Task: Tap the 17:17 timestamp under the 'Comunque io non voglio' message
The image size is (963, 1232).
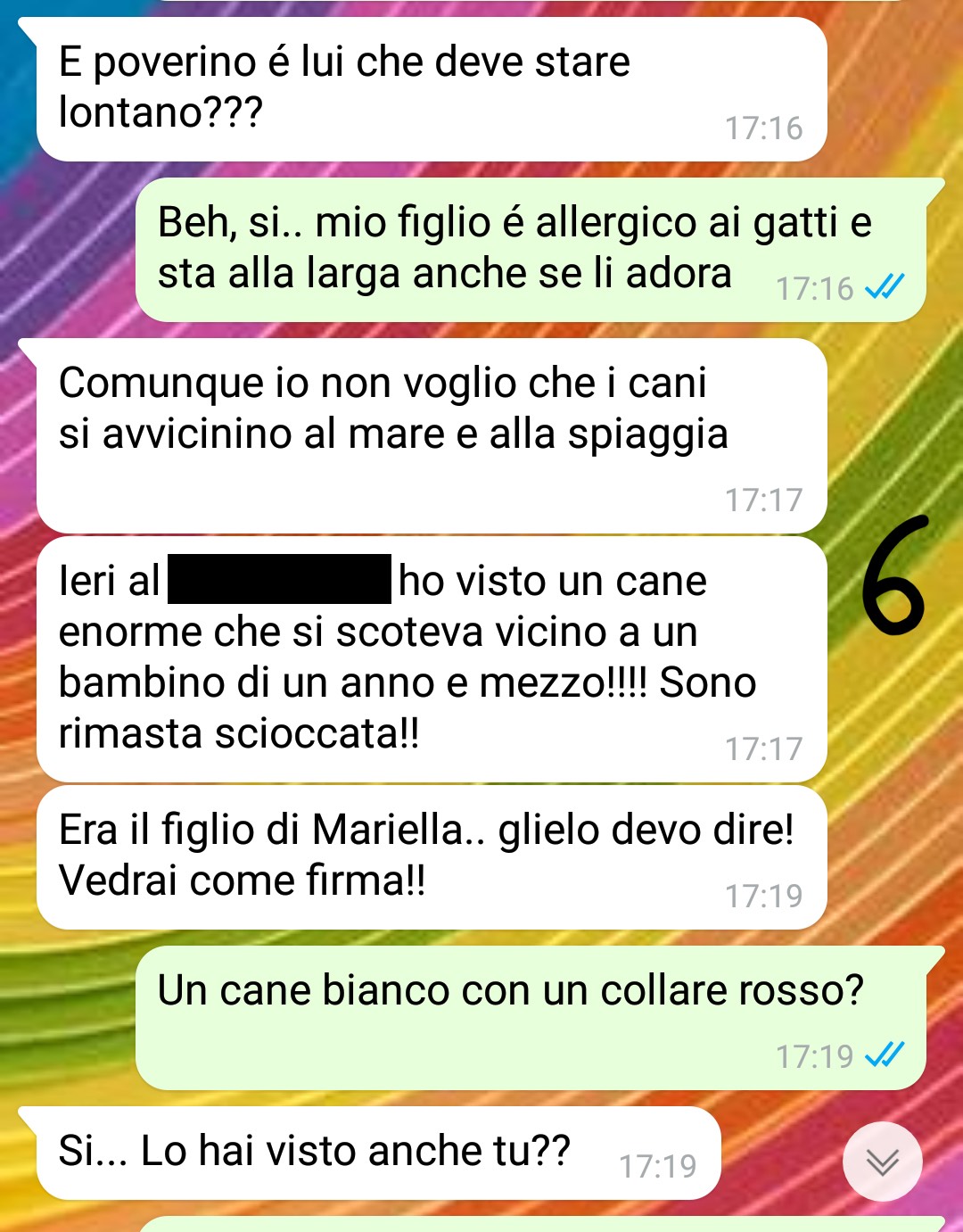Action: [x=763, y=500]
